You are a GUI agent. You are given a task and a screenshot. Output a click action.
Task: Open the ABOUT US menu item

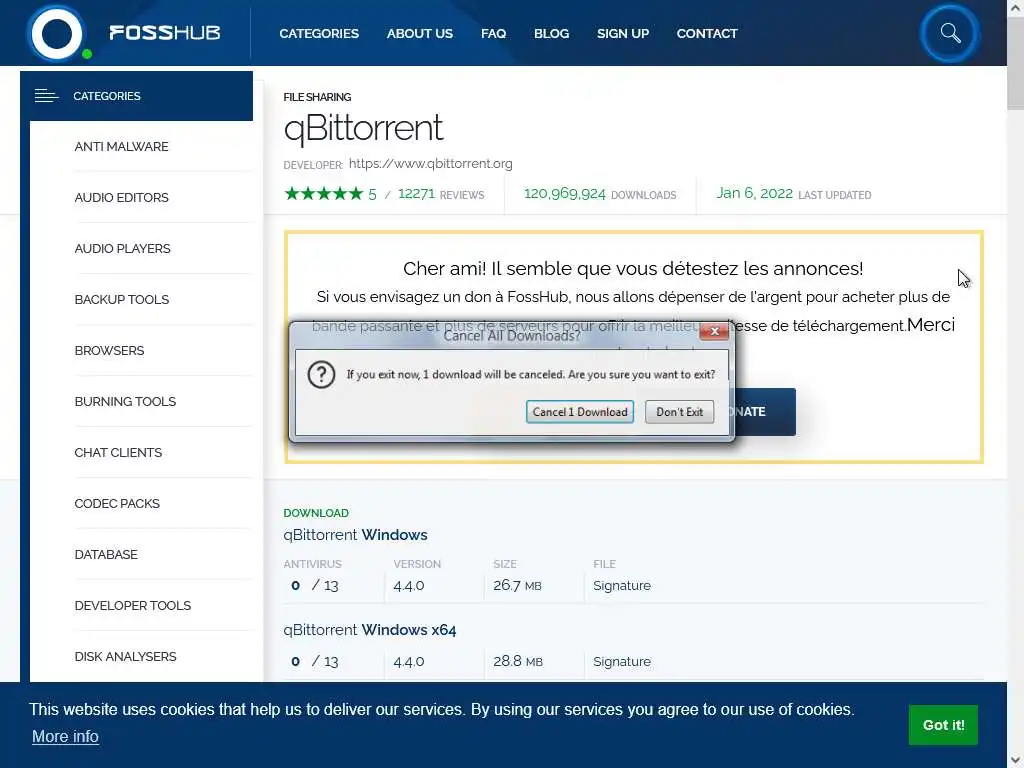(419, 33)
